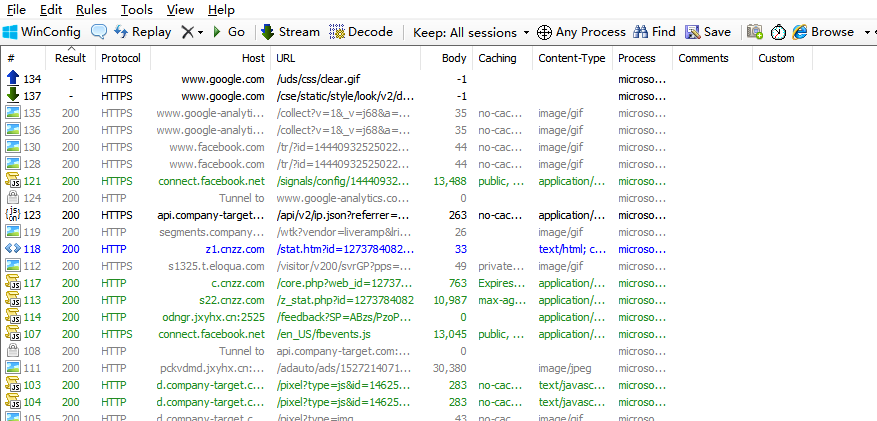Click the Go resume button
Image resolution: width=877 pixels, height=421 pixels.
coord(229,32)
